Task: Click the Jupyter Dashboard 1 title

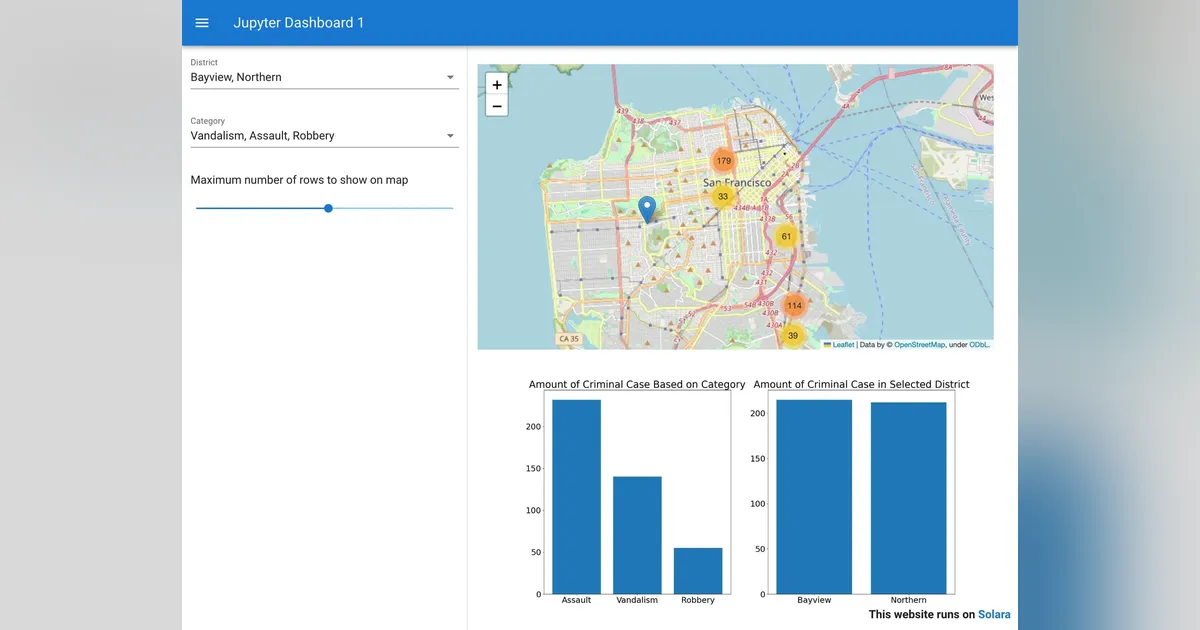Action: [299, 22]
